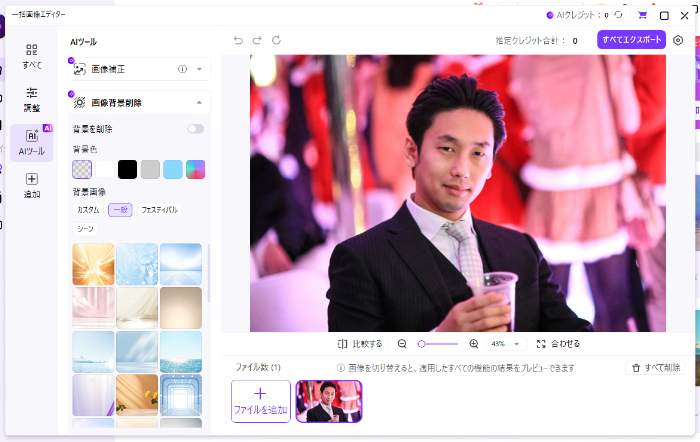The height and width of the screenshot is (442, 700).
Task: Show info for 画像補正
Action: (x=182, y=69)
